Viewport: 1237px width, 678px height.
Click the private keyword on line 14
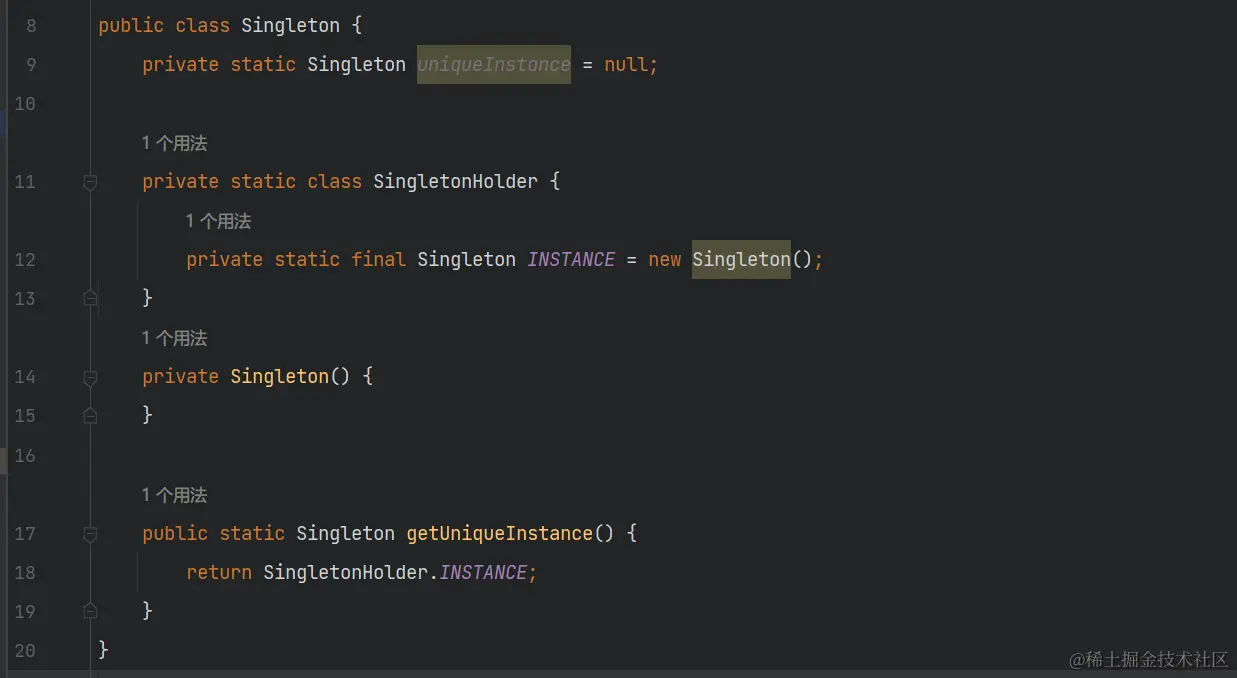pos(181,377)
